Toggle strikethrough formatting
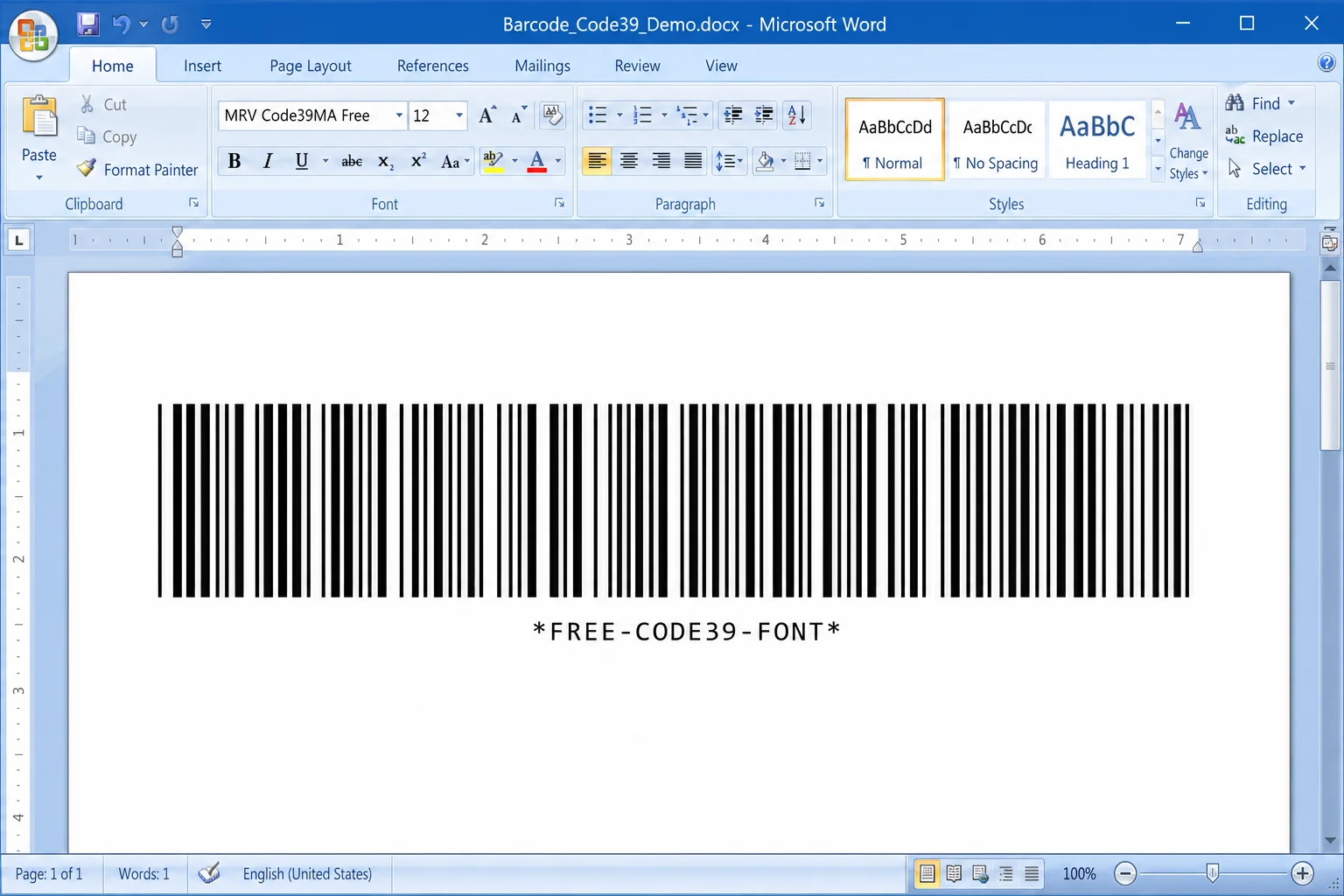Screen dimensions: 1344x896 pyautogui.click(x=352, y=161)
